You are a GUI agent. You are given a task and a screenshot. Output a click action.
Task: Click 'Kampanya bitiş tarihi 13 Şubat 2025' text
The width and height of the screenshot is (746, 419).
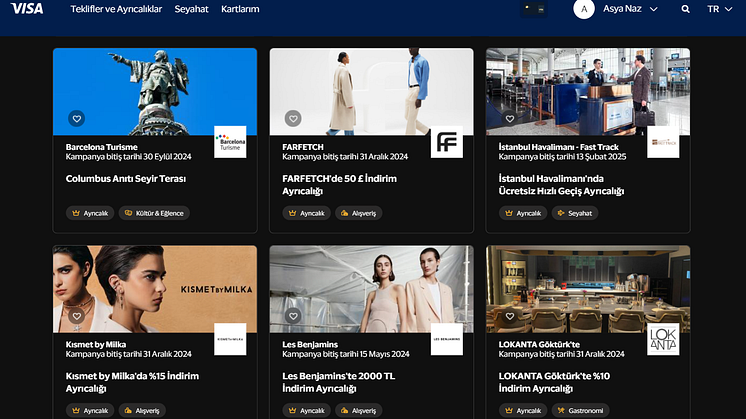(562, 156)
